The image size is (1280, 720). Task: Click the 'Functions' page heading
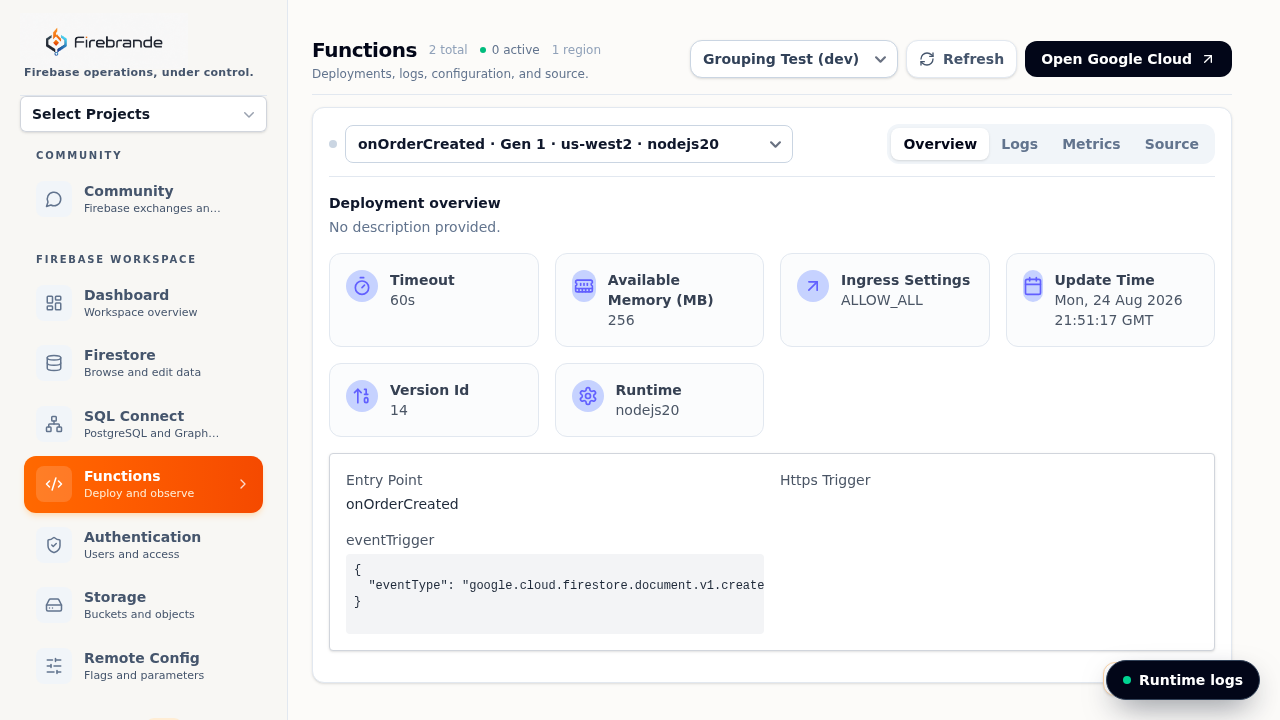(x=364, y=50)
